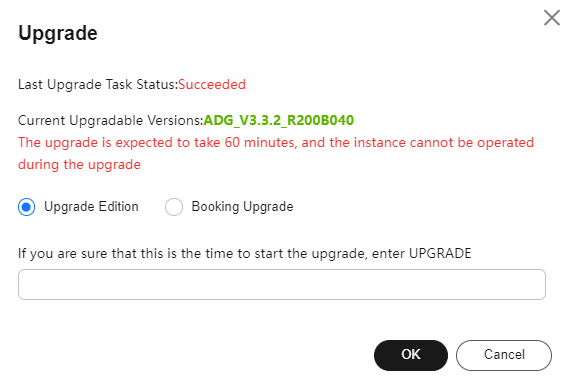The height and width of the screenshot is (384, 567).
Task: Cancel the upgrade dialog
Action: pyautogui.click(x=504, y=355)
